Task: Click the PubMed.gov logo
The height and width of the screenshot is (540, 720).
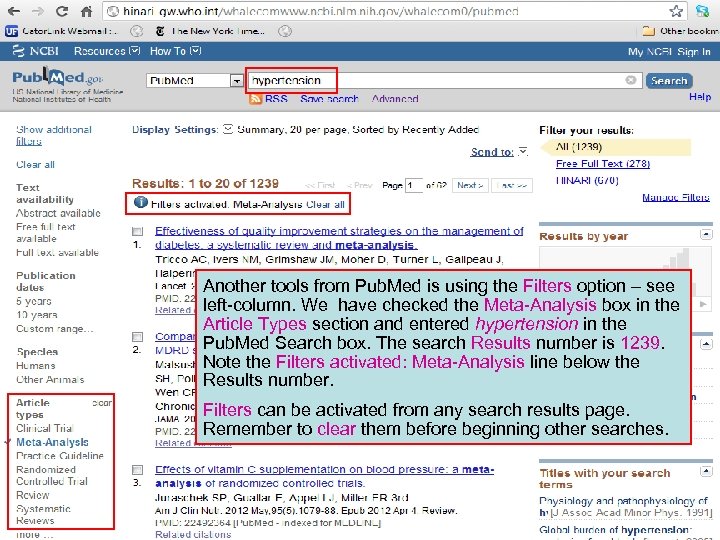Action: 58,76
